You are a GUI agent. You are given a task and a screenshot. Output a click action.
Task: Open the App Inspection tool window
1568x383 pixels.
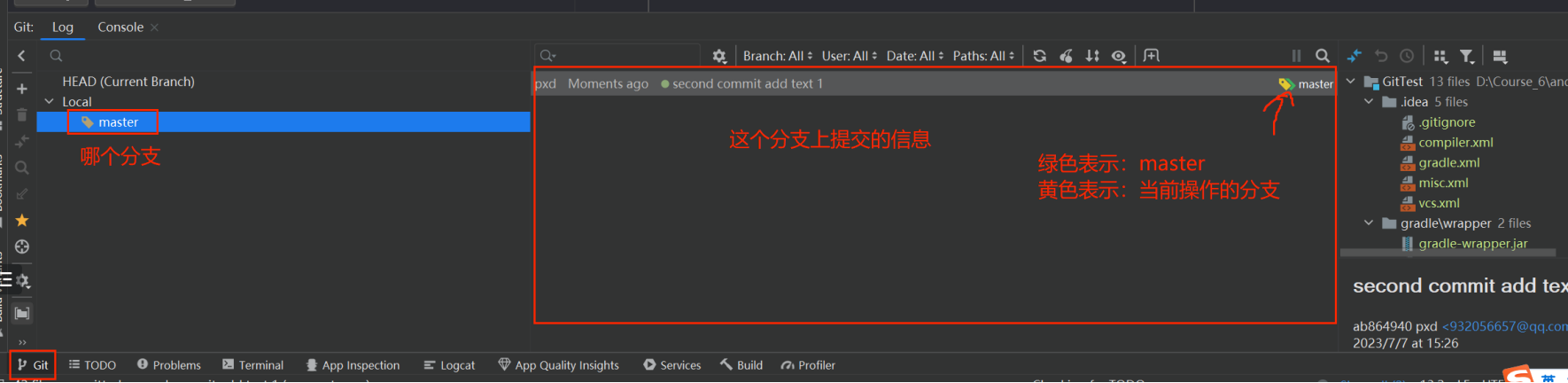[353, 365]
